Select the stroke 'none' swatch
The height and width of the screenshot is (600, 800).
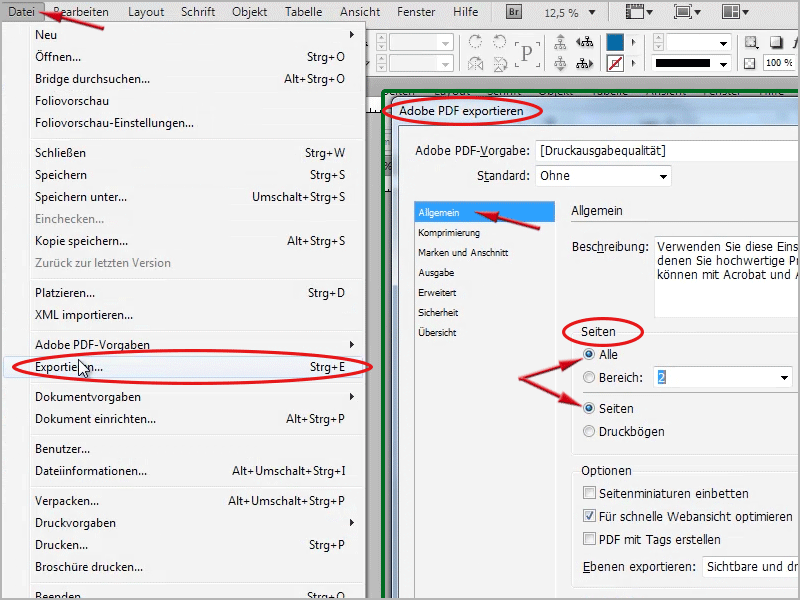(x=615, y=64)
